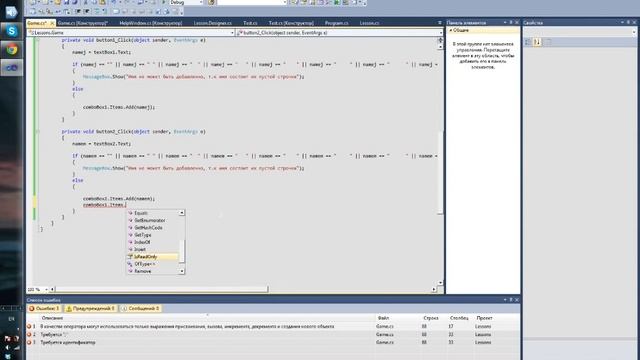The height and width of the screenshot is (360, 640).
Task: Click the start debugging play icon
Action: pyautogui.click(x=163, y=2)
